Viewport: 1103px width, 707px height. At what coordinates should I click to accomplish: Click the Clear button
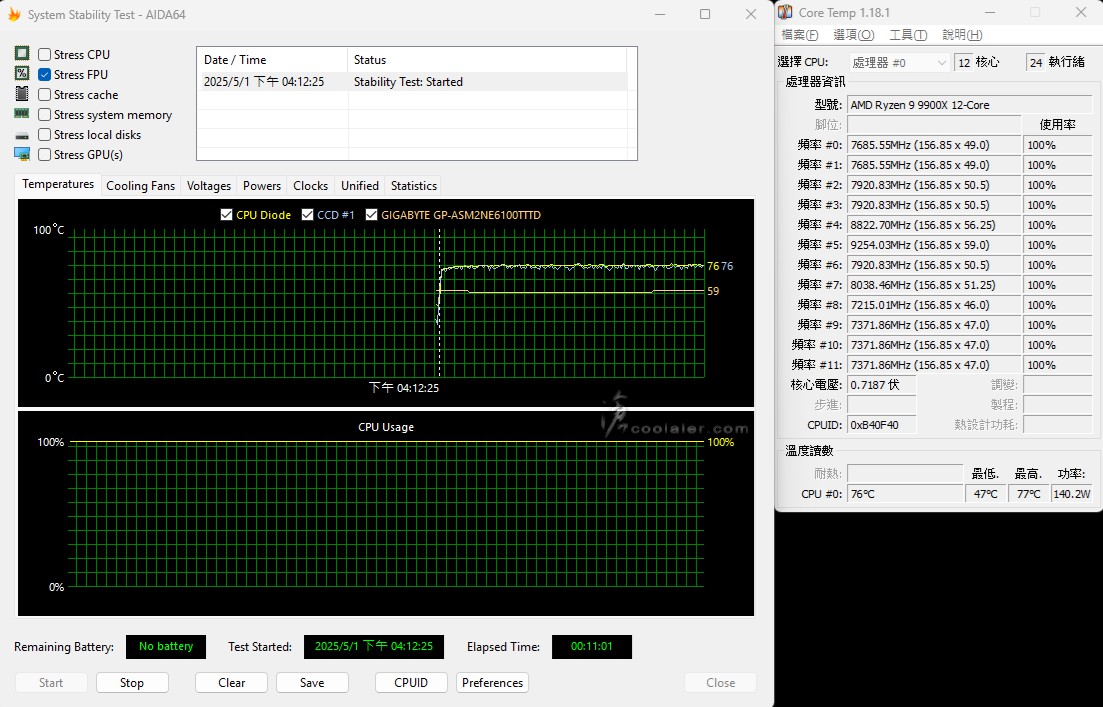point(231,682)
